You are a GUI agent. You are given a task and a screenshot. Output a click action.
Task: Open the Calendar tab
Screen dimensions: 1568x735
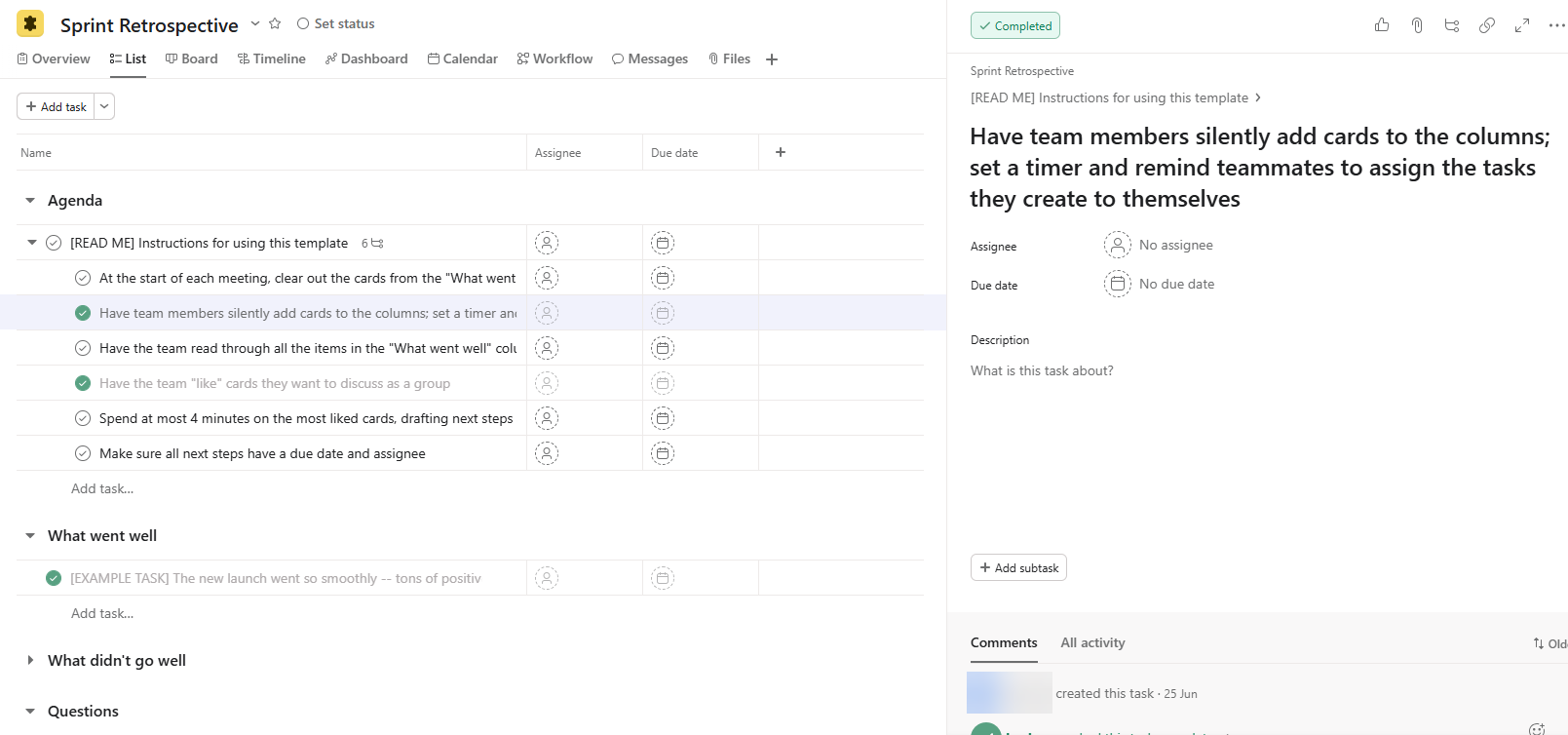[463, 59]
